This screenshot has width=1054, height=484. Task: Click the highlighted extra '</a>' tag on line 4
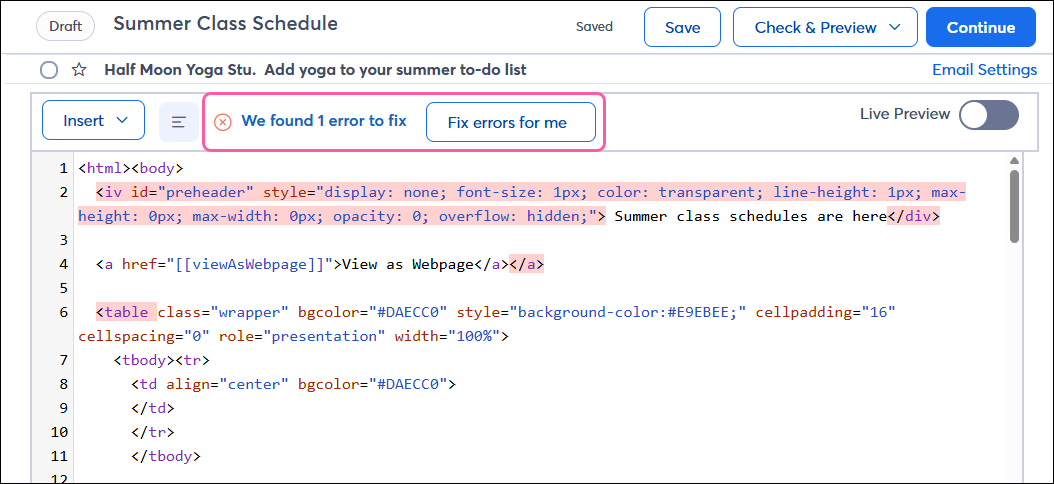(526, 264)
